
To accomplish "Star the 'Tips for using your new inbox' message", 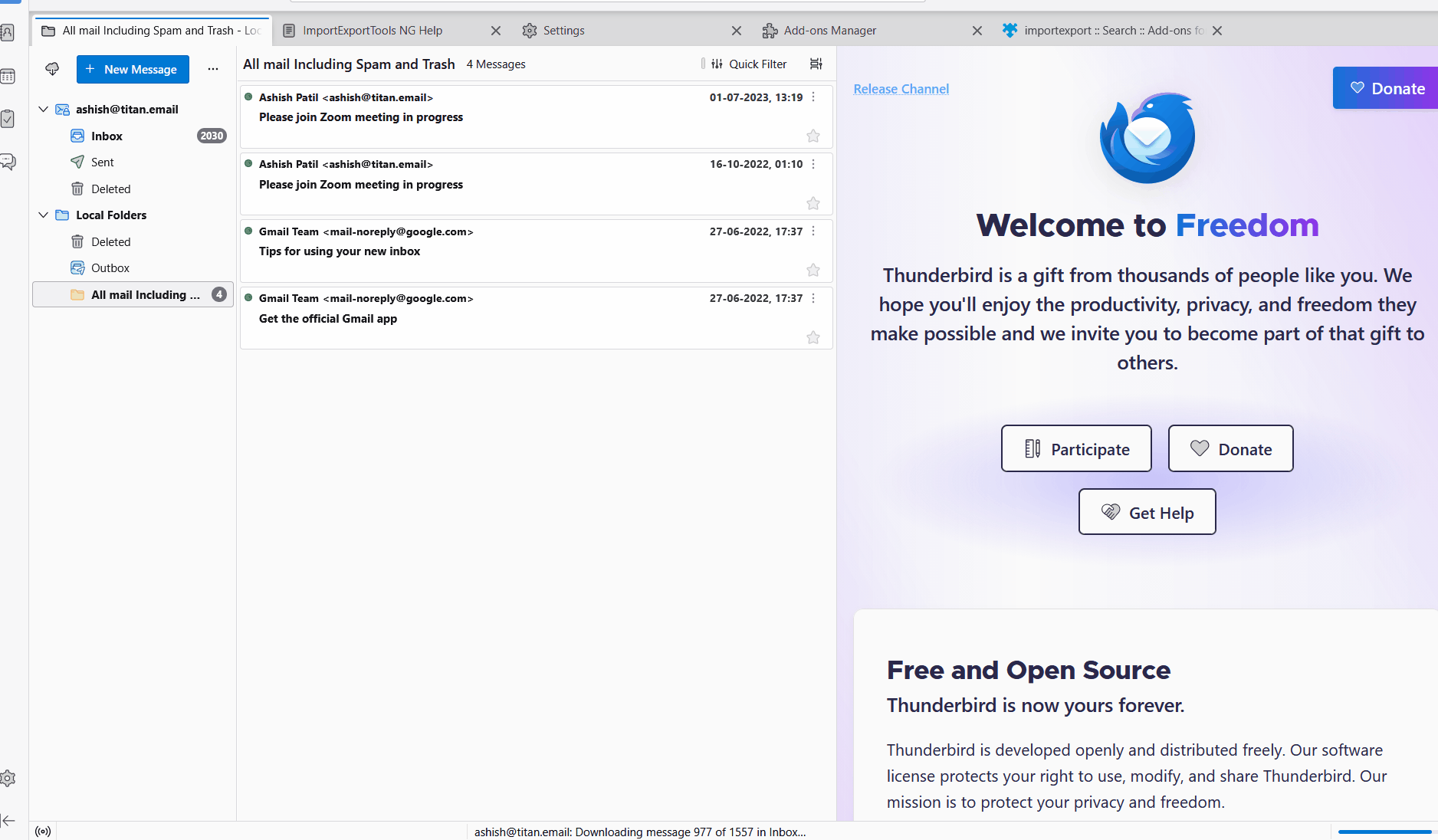I will (x=813, y=270).
